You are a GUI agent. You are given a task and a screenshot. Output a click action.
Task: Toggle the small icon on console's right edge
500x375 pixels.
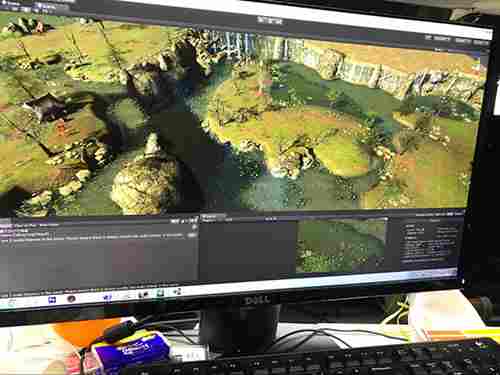(x=195, y=227)
